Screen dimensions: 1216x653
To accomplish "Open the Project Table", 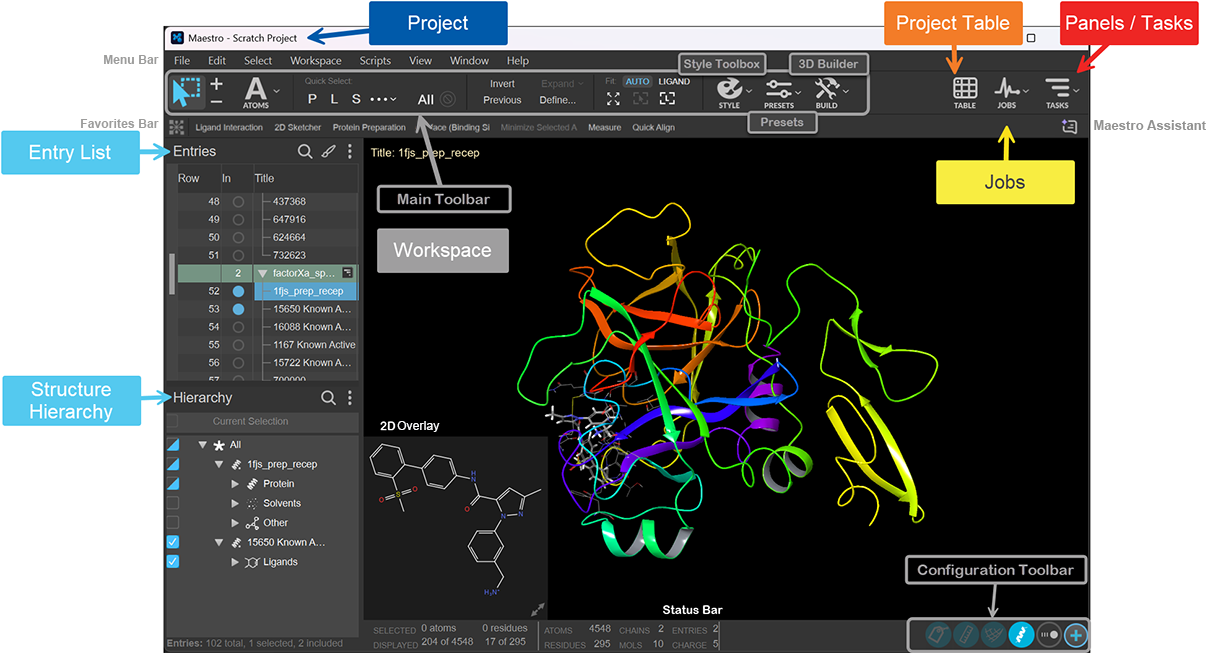I will pyautogui.click(x=965, y=92).
